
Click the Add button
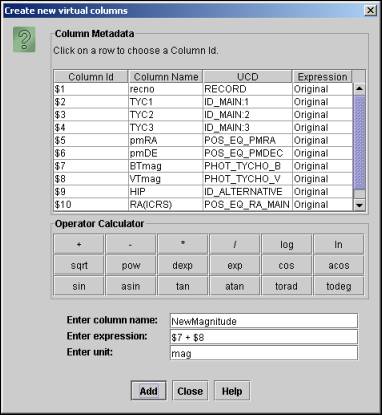(148, 391)
